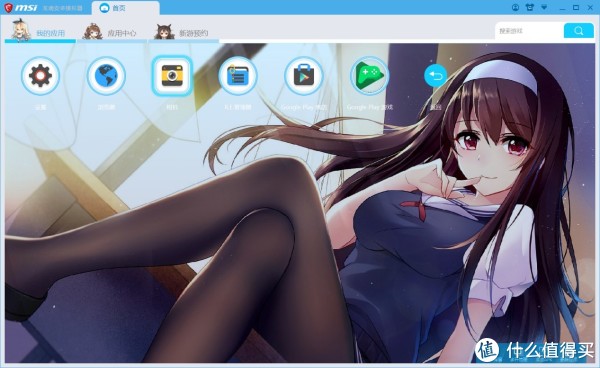Maximize the emulator window
This screenshot has height=368, width=600.
(576, 7)
